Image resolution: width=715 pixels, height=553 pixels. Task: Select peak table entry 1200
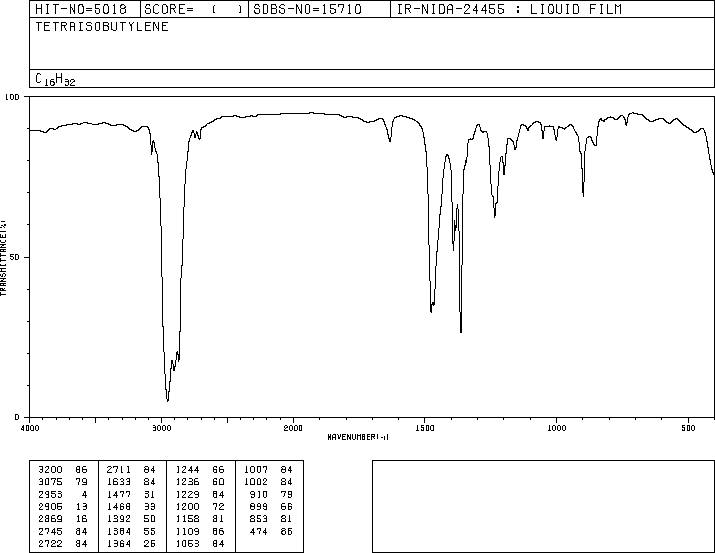187,506
